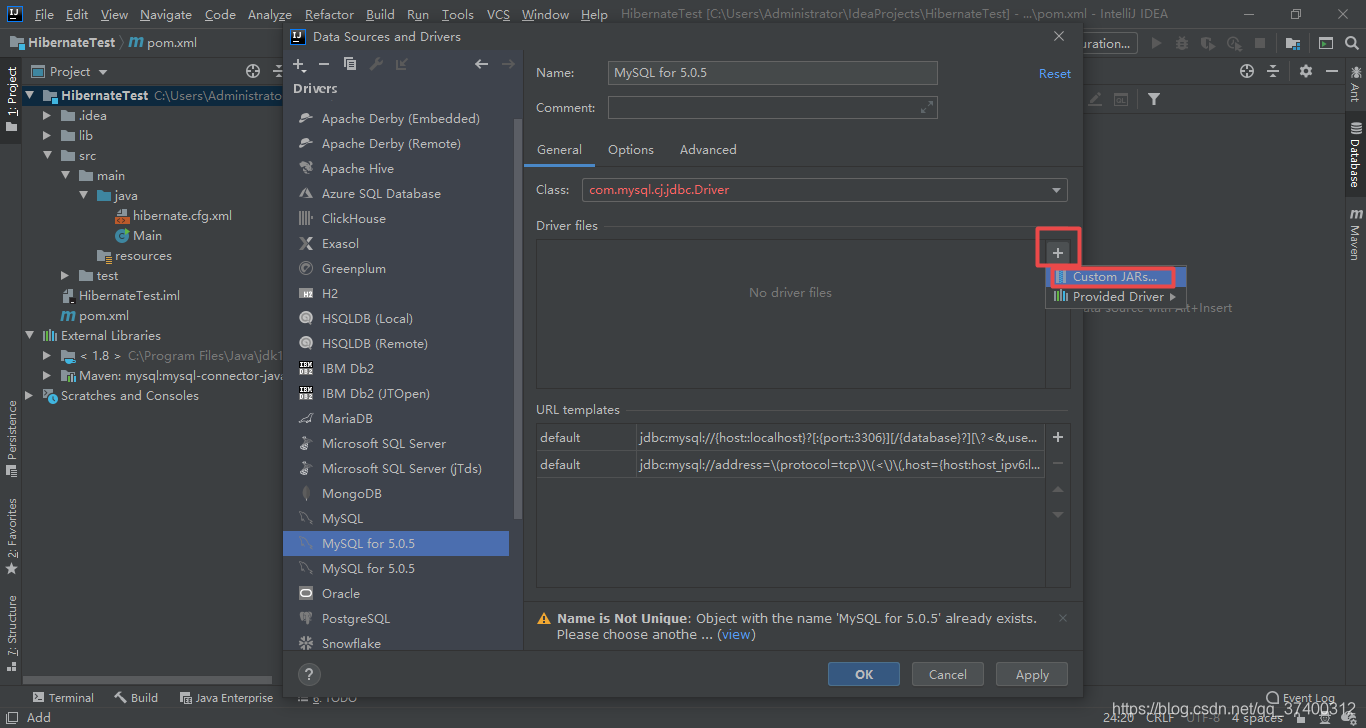Click the filter funnel icon in Database panel

(1154, 99)
